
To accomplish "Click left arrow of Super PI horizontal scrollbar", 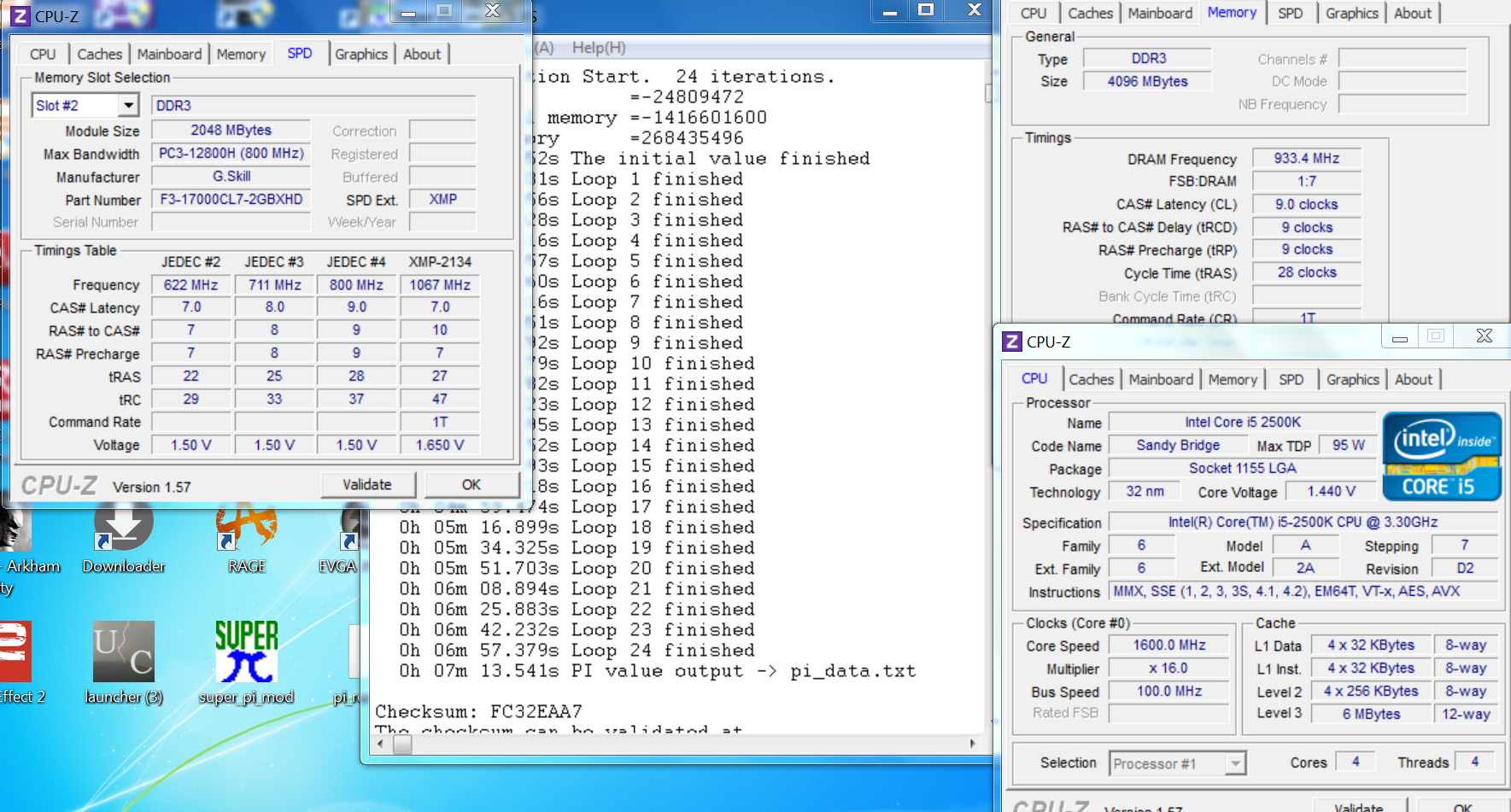I will tap(381, 744).
